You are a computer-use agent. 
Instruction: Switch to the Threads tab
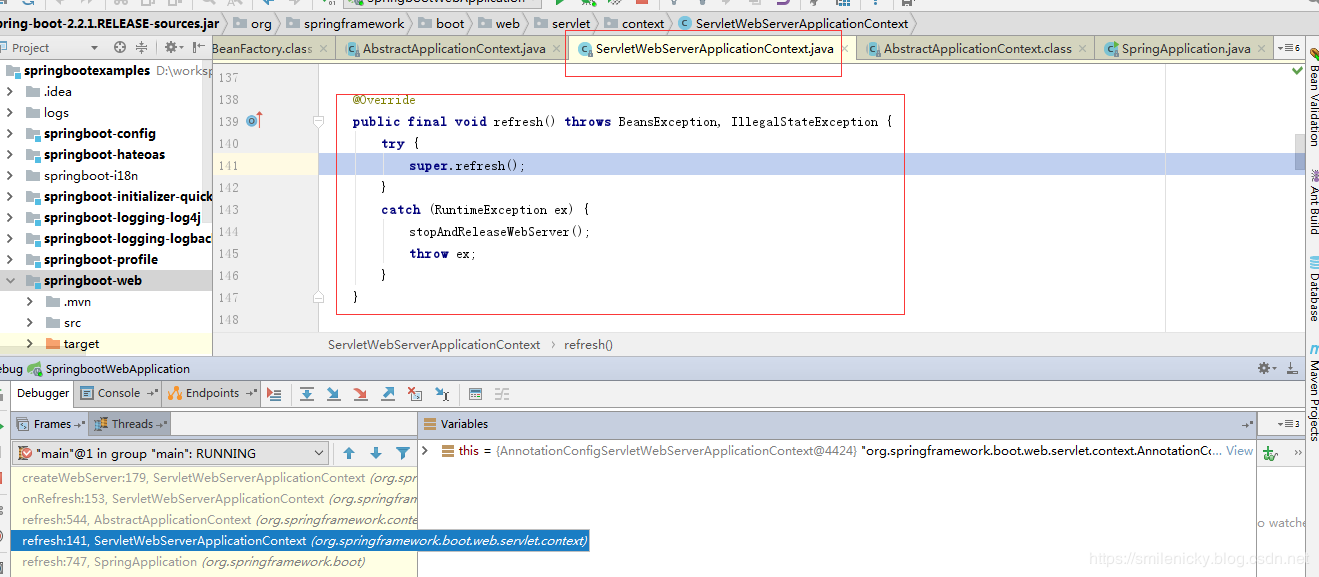pos(130,424)
